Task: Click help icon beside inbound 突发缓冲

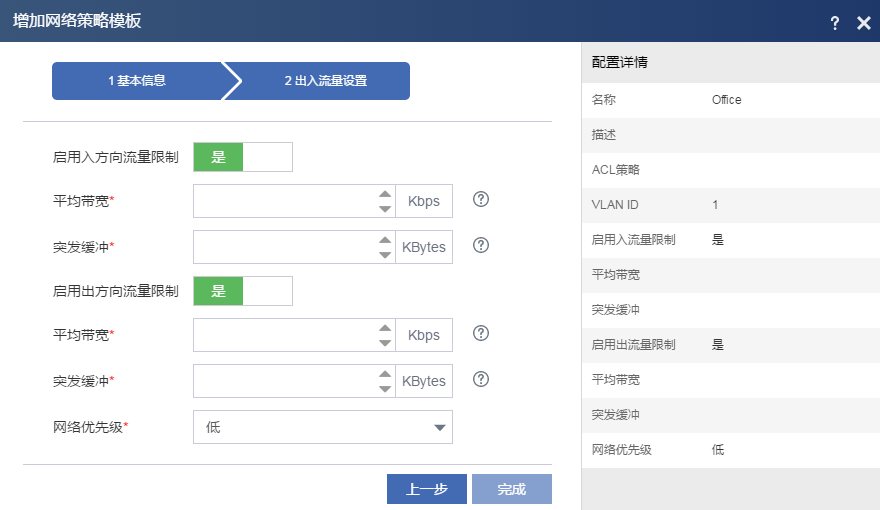Action: pos(481,245)
